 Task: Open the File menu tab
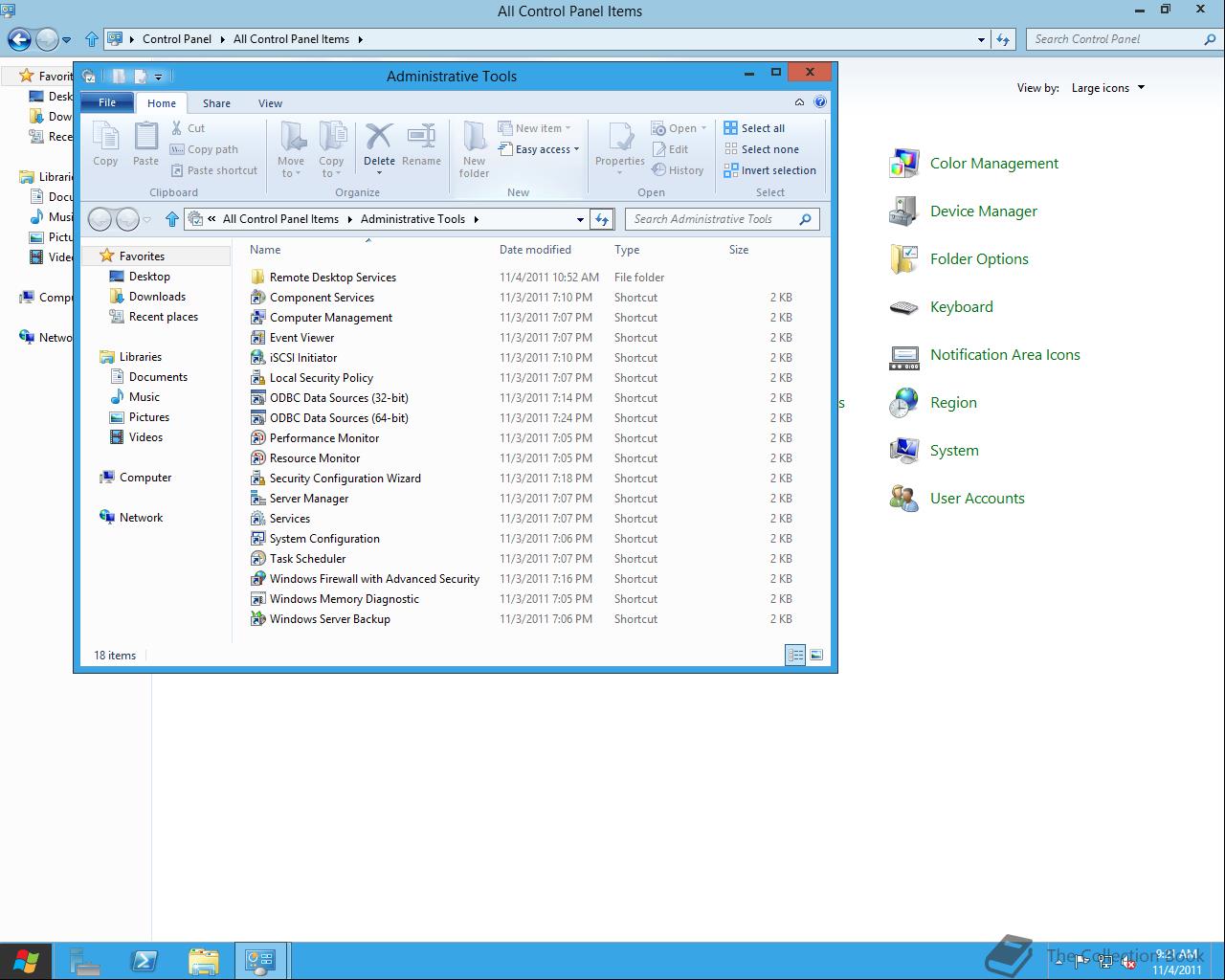pos(107,102)
